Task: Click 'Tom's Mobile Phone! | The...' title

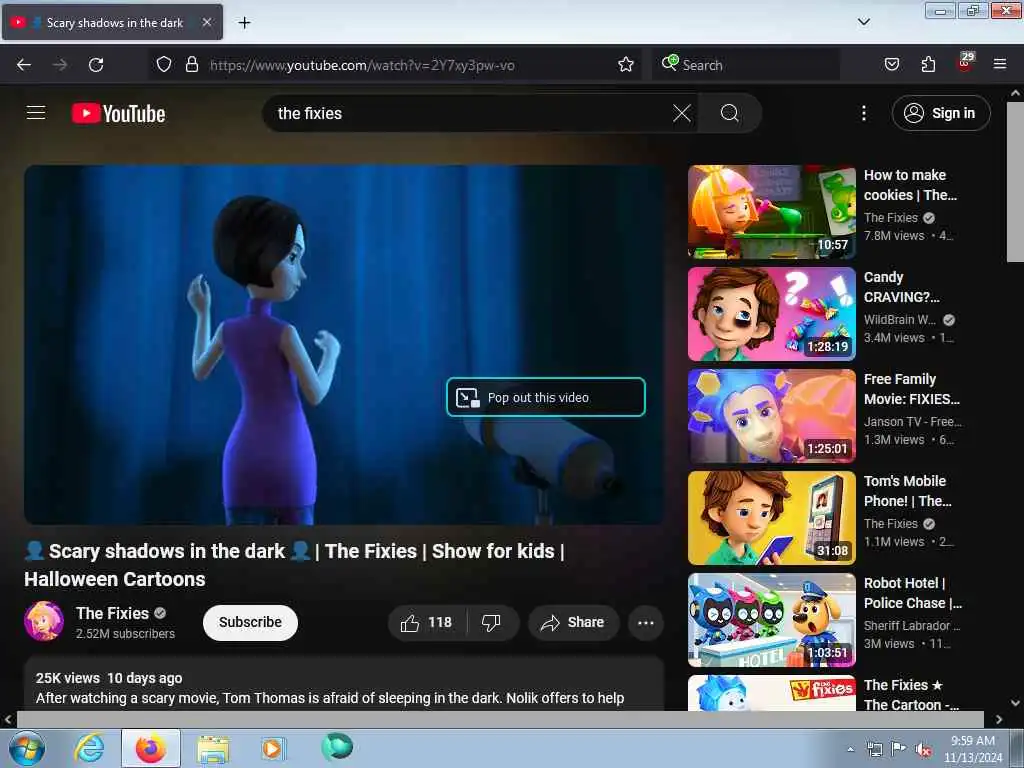Action: click(908, 490)
